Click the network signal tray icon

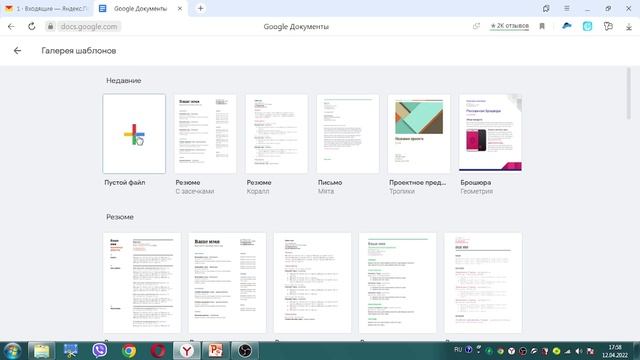(568, 351)
